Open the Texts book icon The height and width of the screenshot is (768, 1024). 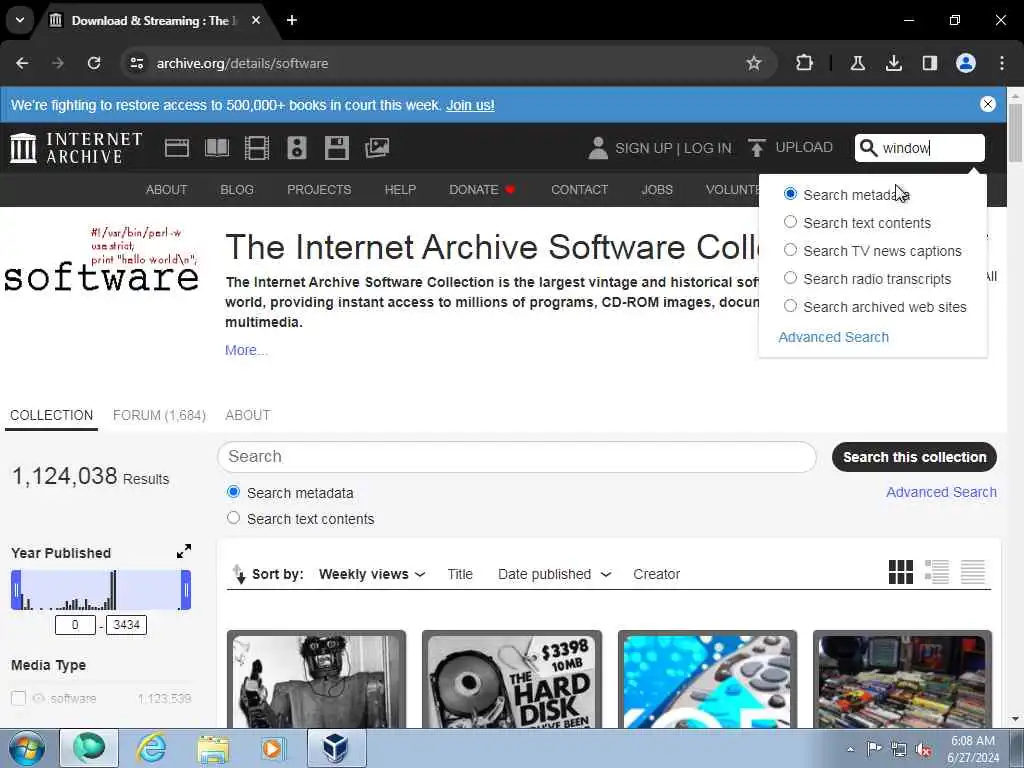pyautogui.click(x=217, y=148)
